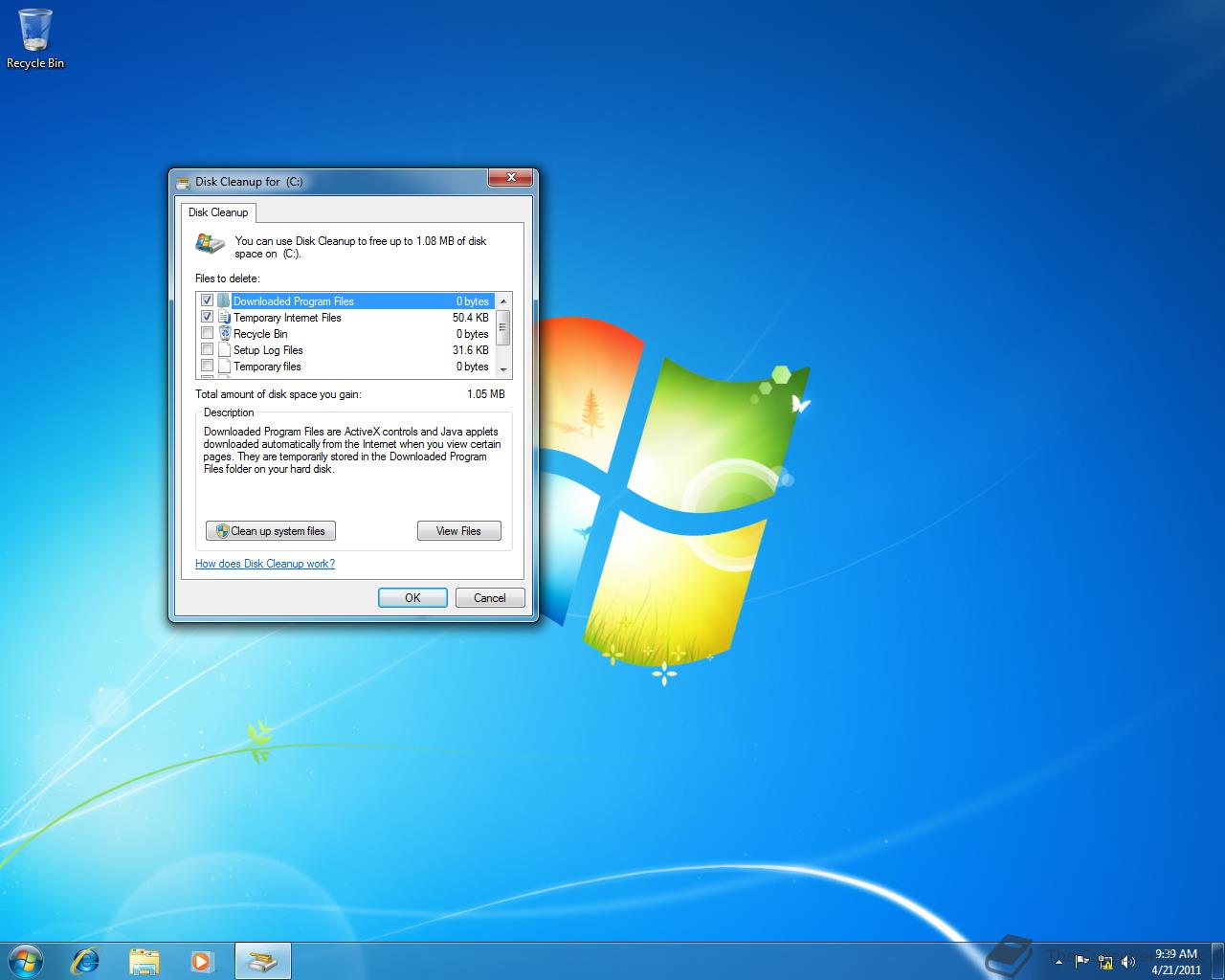Open the network status tray icon
This screenshot has width=1225, height=980.
1104,961
